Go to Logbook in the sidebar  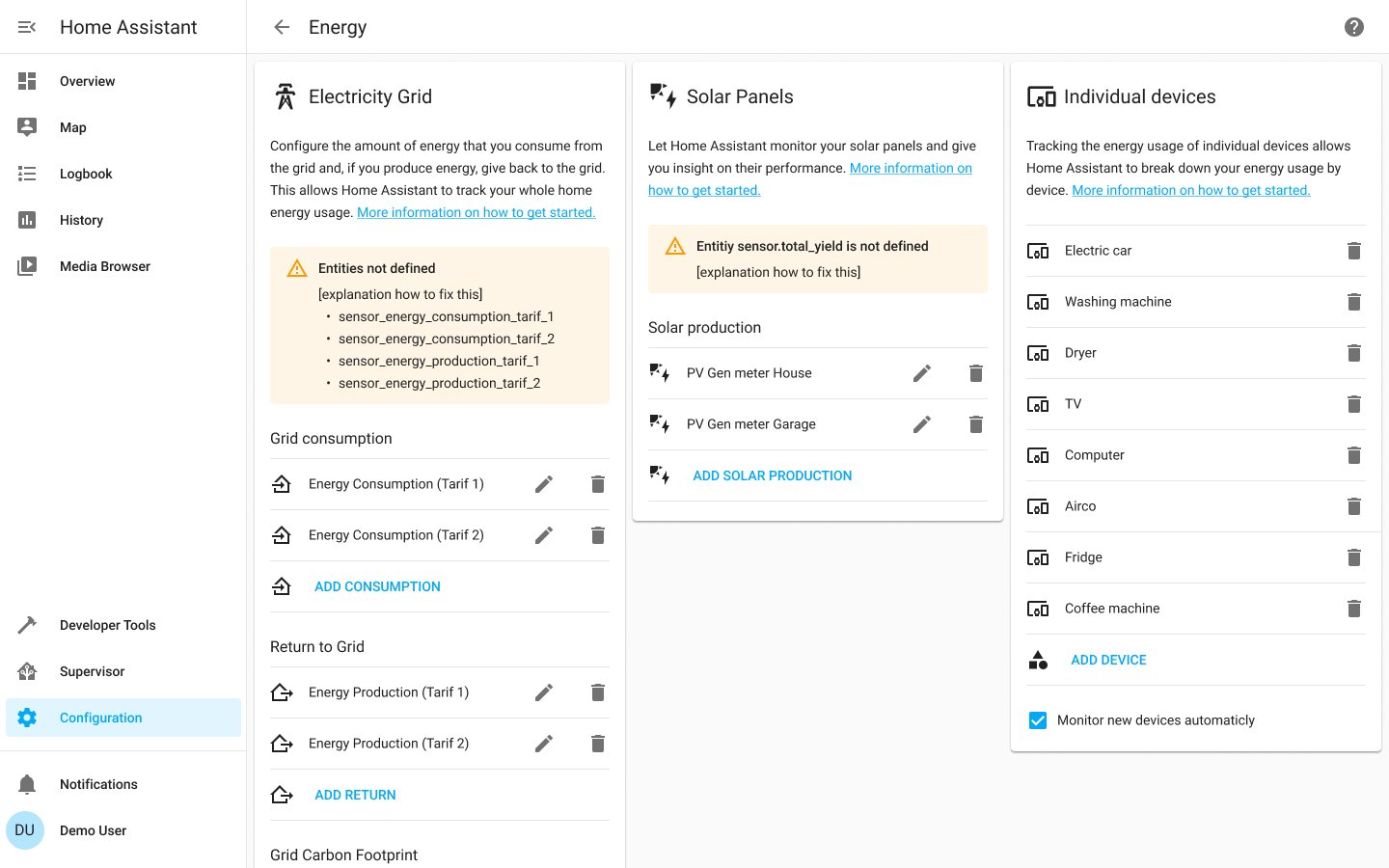[86, 174]
